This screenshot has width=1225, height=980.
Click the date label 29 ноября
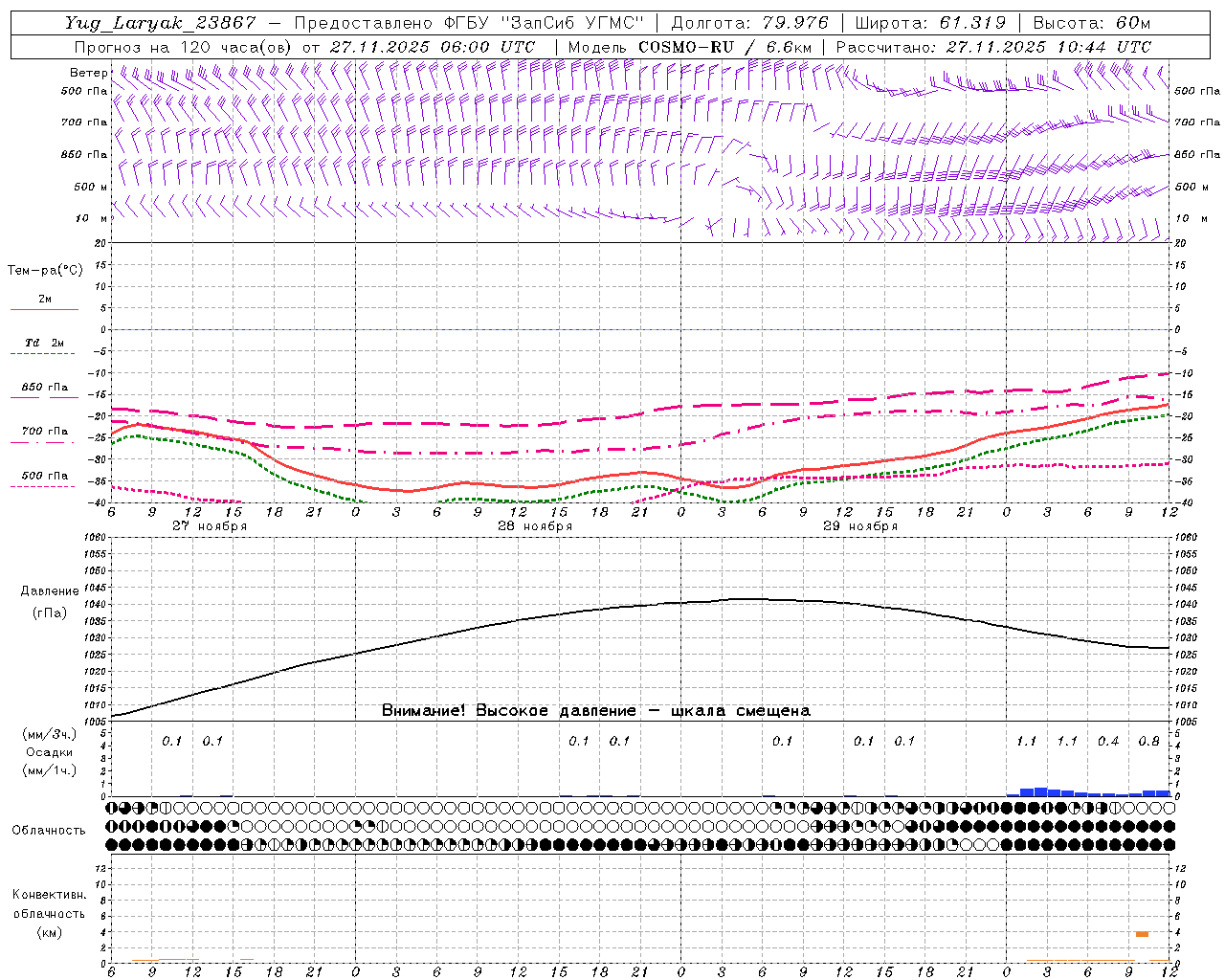click(x=860, y=526)
